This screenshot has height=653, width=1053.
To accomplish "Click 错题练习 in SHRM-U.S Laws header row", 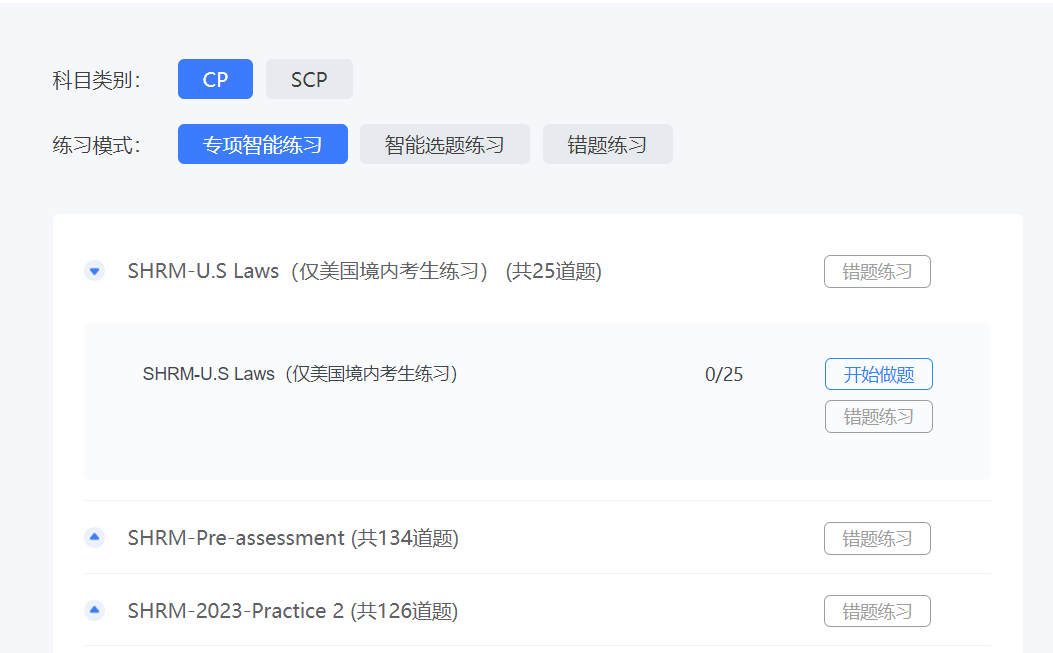I will [877, 271].
